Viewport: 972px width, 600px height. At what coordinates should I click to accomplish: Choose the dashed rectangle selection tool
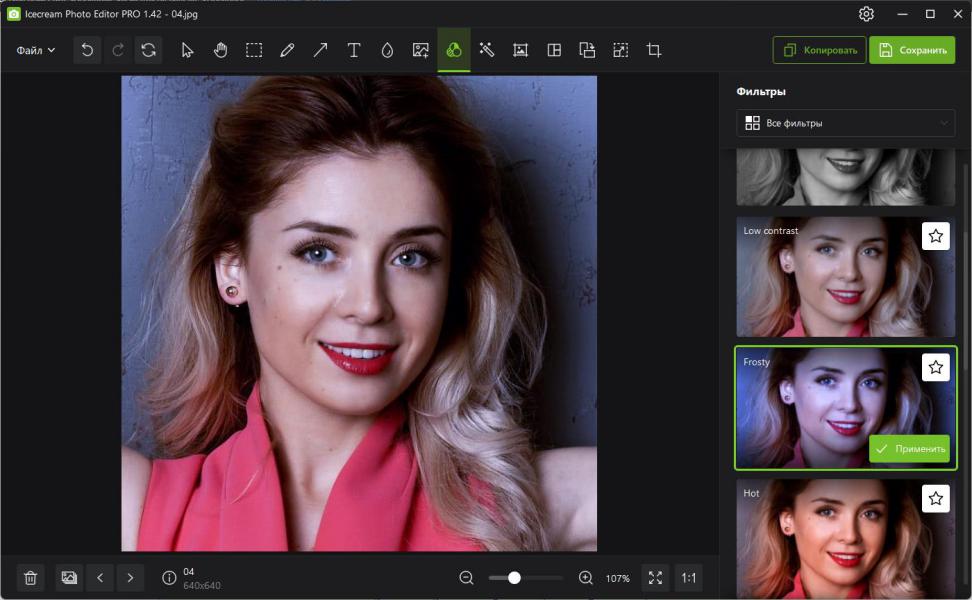click(x=254, y=50)
